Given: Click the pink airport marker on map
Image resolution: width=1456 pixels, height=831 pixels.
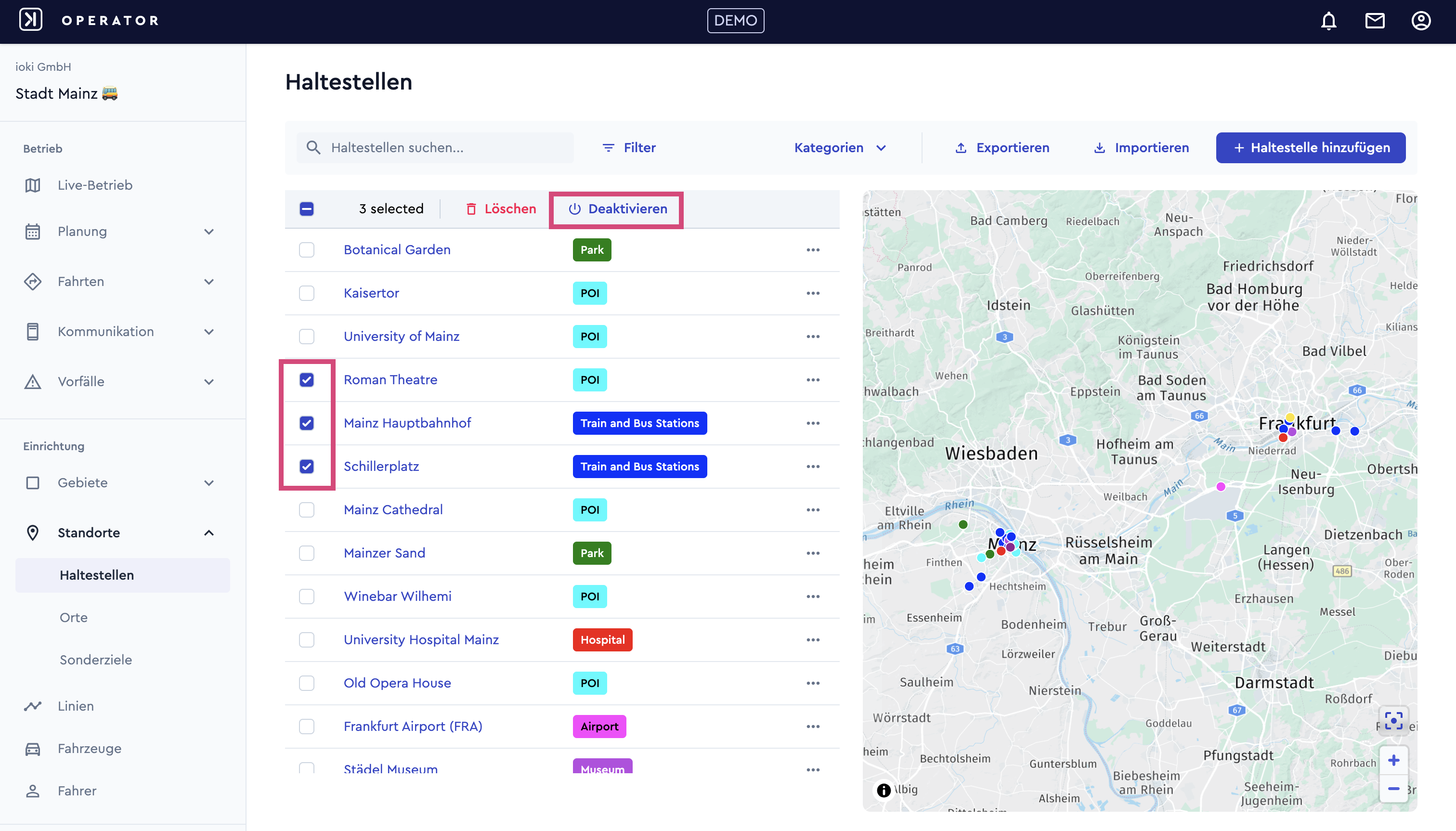Looking at the screenshot, I should (1220, 487).
